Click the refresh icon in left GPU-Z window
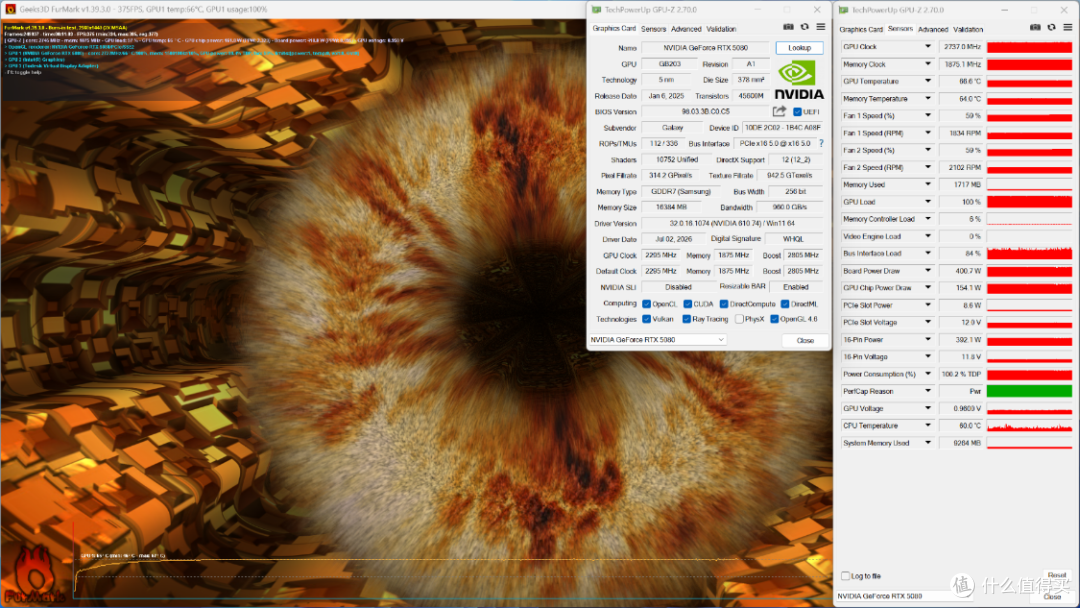This screenshot has width=1080, height=608. 804,28
